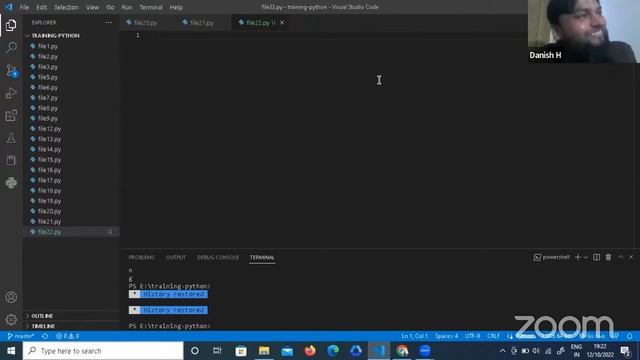Kill terminal with trash icon
640x360 pixels.
click(608, 257)
